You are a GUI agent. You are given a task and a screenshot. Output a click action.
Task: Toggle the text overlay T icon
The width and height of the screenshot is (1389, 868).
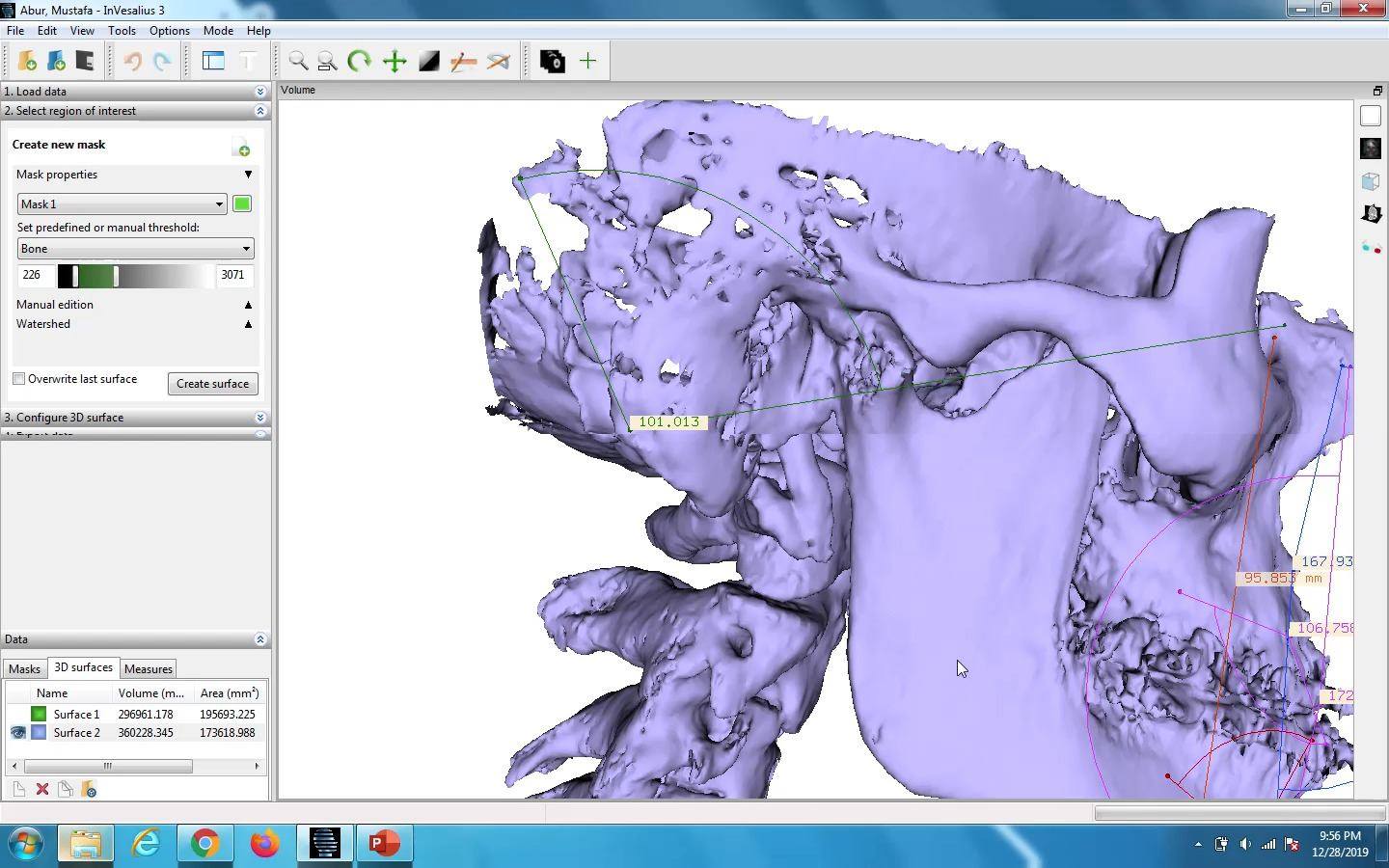click(247, 62)
